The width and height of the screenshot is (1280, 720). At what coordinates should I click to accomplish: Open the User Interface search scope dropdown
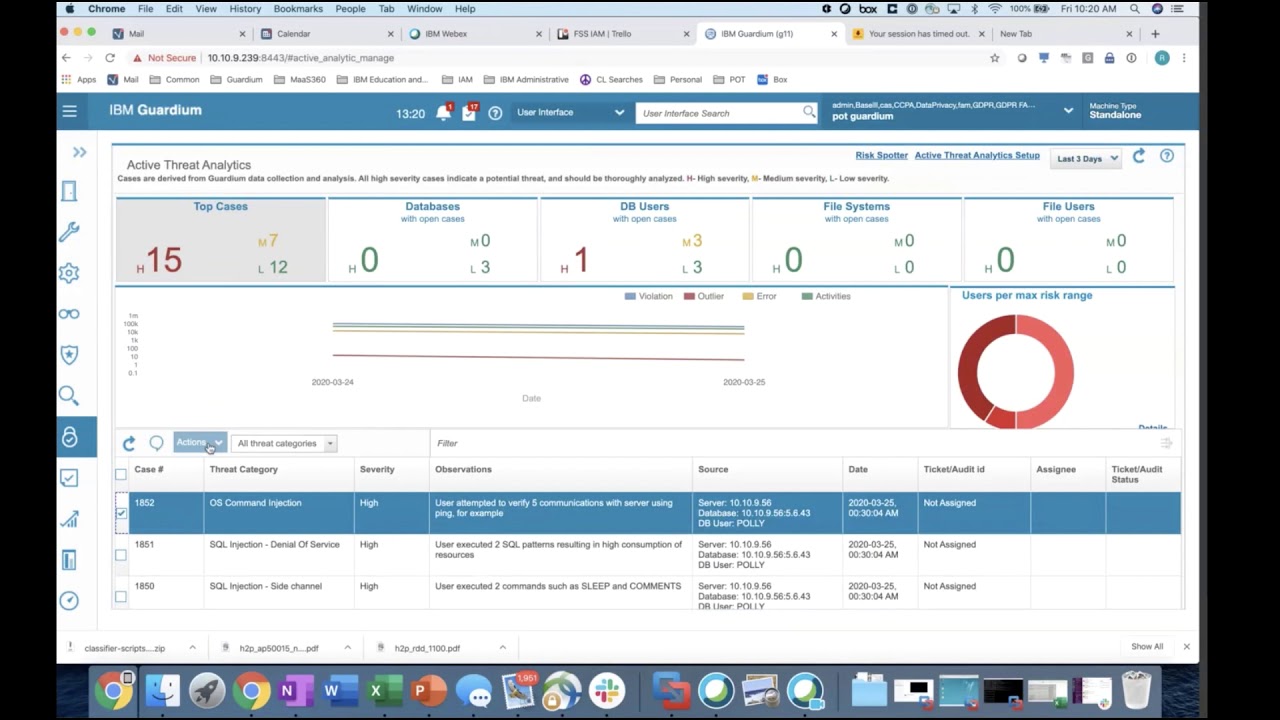tap(570, 112)
